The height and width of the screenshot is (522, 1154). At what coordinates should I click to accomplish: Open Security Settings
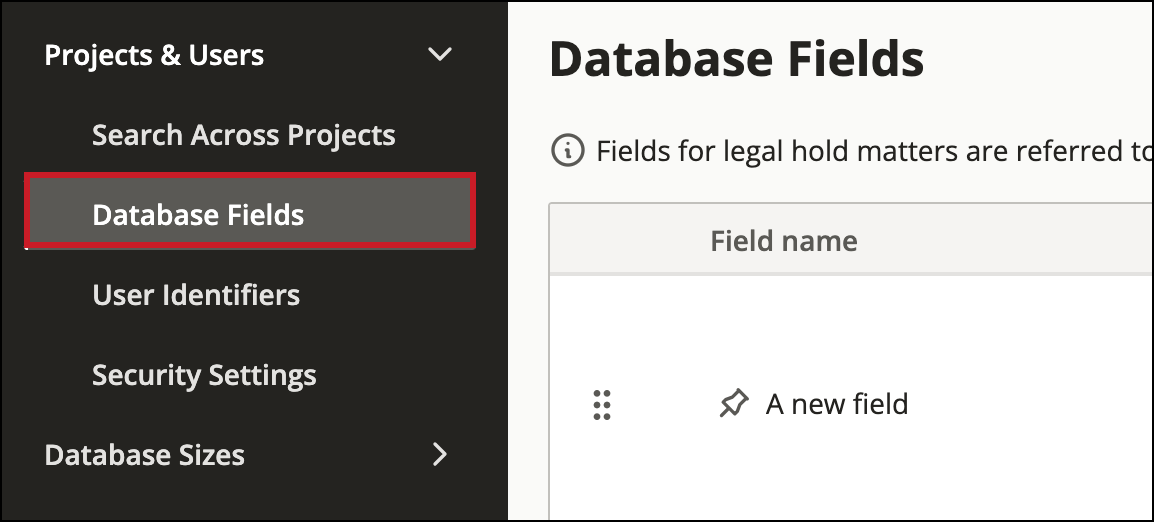[204, 375]
